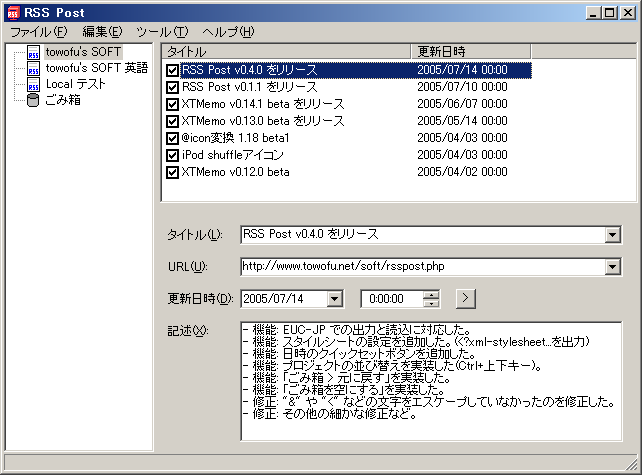Click the 2005/07/14 date field
642x475 pixels.
coord(285,299)
